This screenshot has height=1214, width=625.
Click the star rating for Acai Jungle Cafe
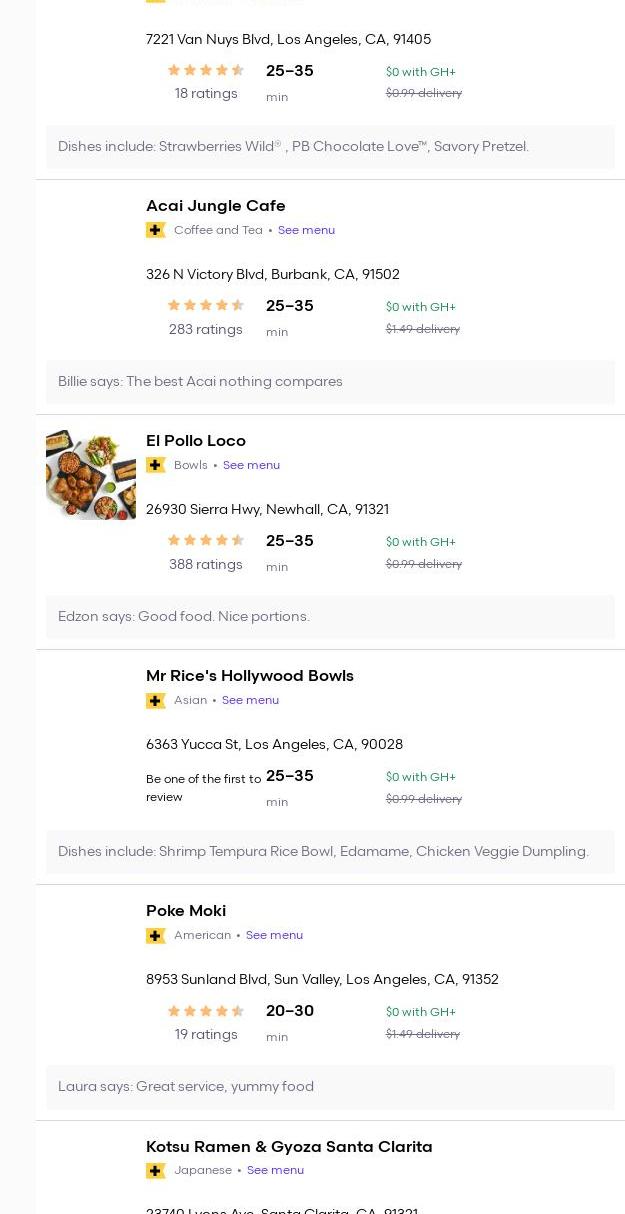(205, 306)
